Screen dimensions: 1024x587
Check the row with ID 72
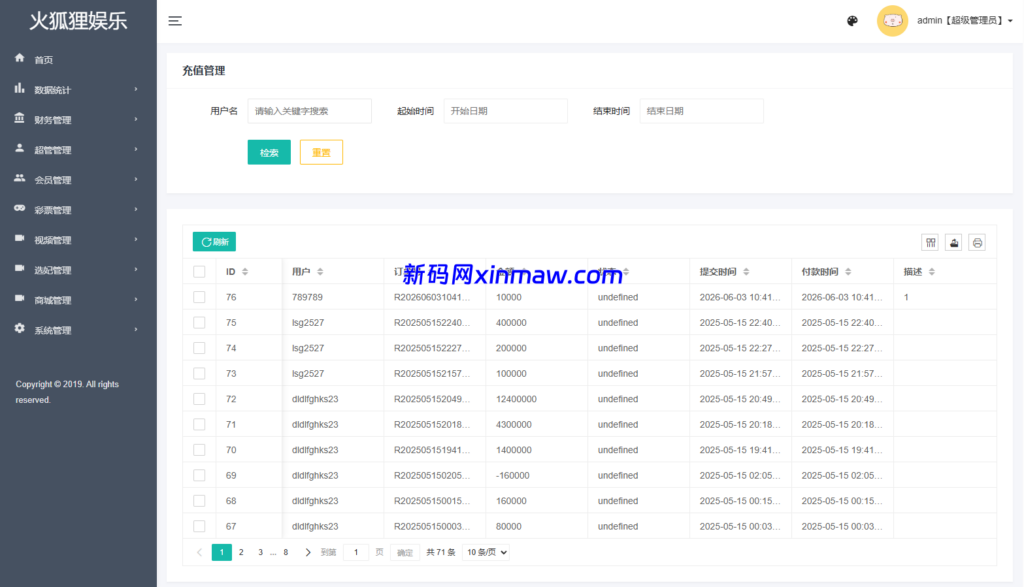[199, 399]
